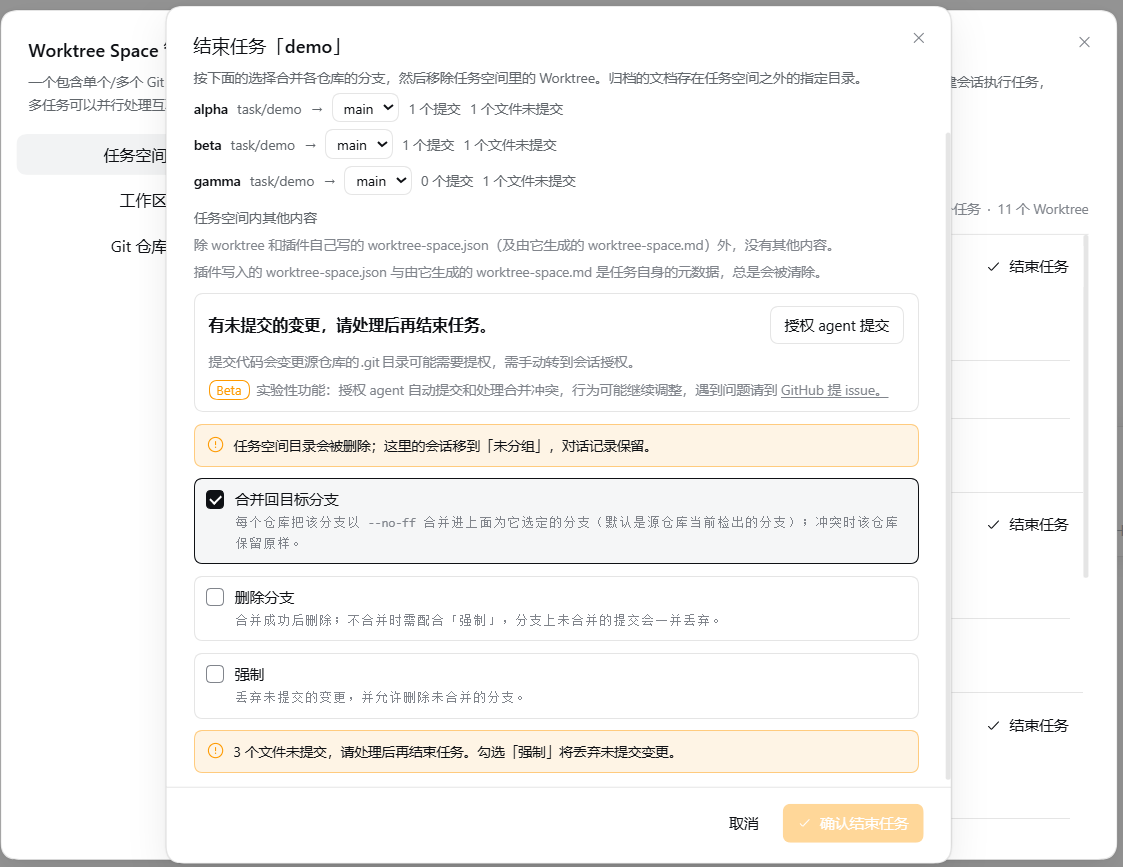
Task: Click checkmark icon in 确认结束任务 button
Action: coord(804,824)
